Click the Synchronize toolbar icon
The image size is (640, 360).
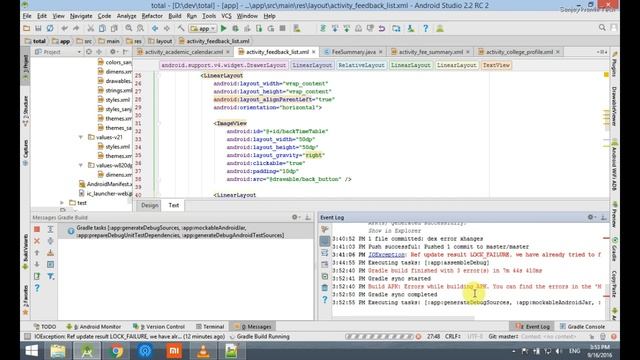(x=50, y=28)
